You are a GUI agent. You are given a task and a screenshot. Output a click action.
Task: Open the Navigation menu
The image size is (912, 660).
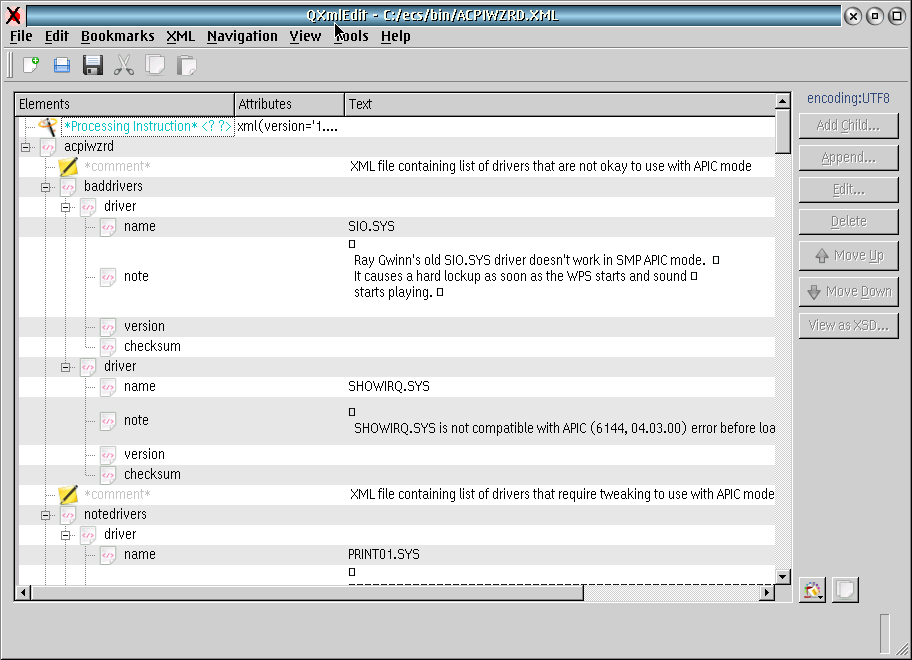point(242,36)
